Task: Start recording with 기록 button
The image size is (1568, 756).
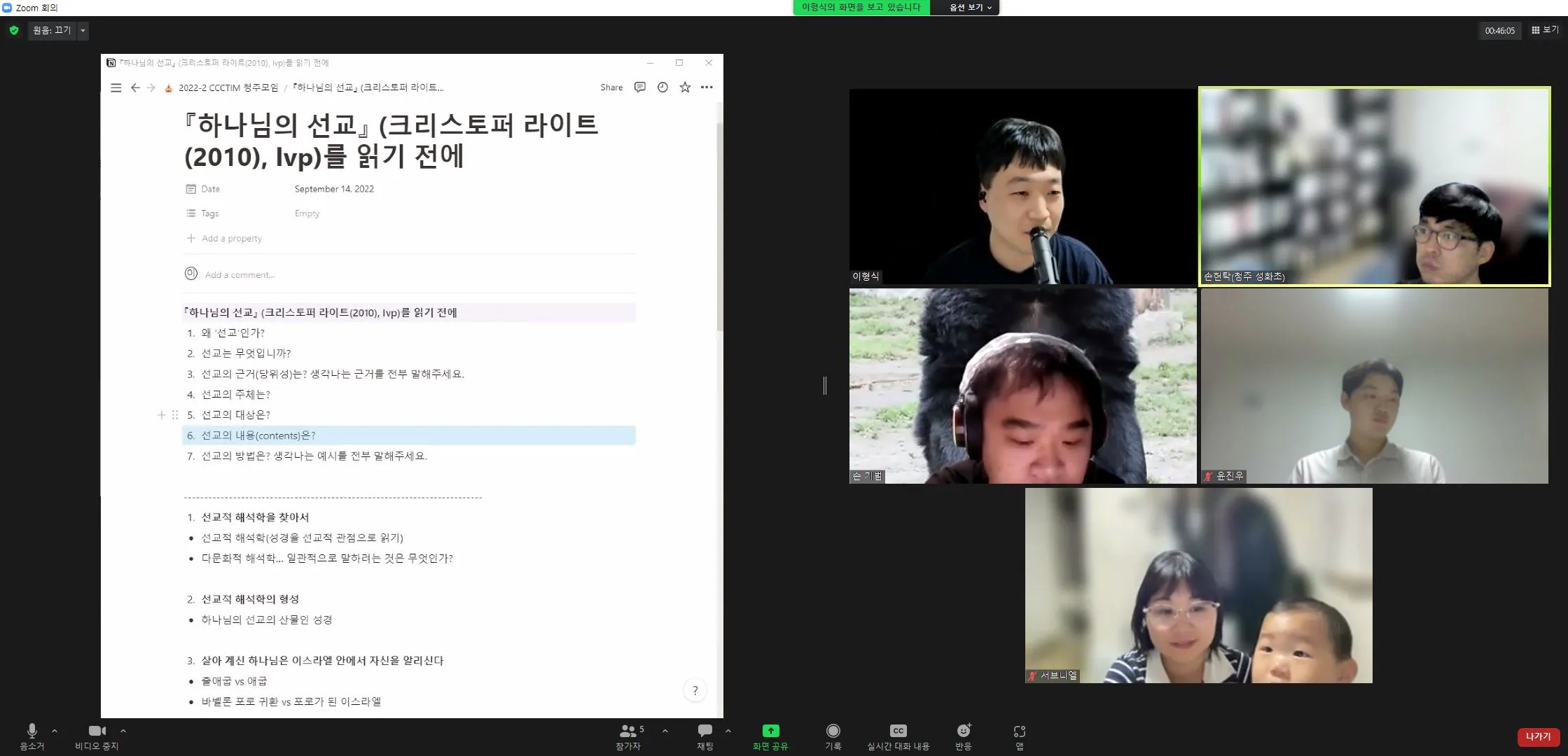Action: 833,736
